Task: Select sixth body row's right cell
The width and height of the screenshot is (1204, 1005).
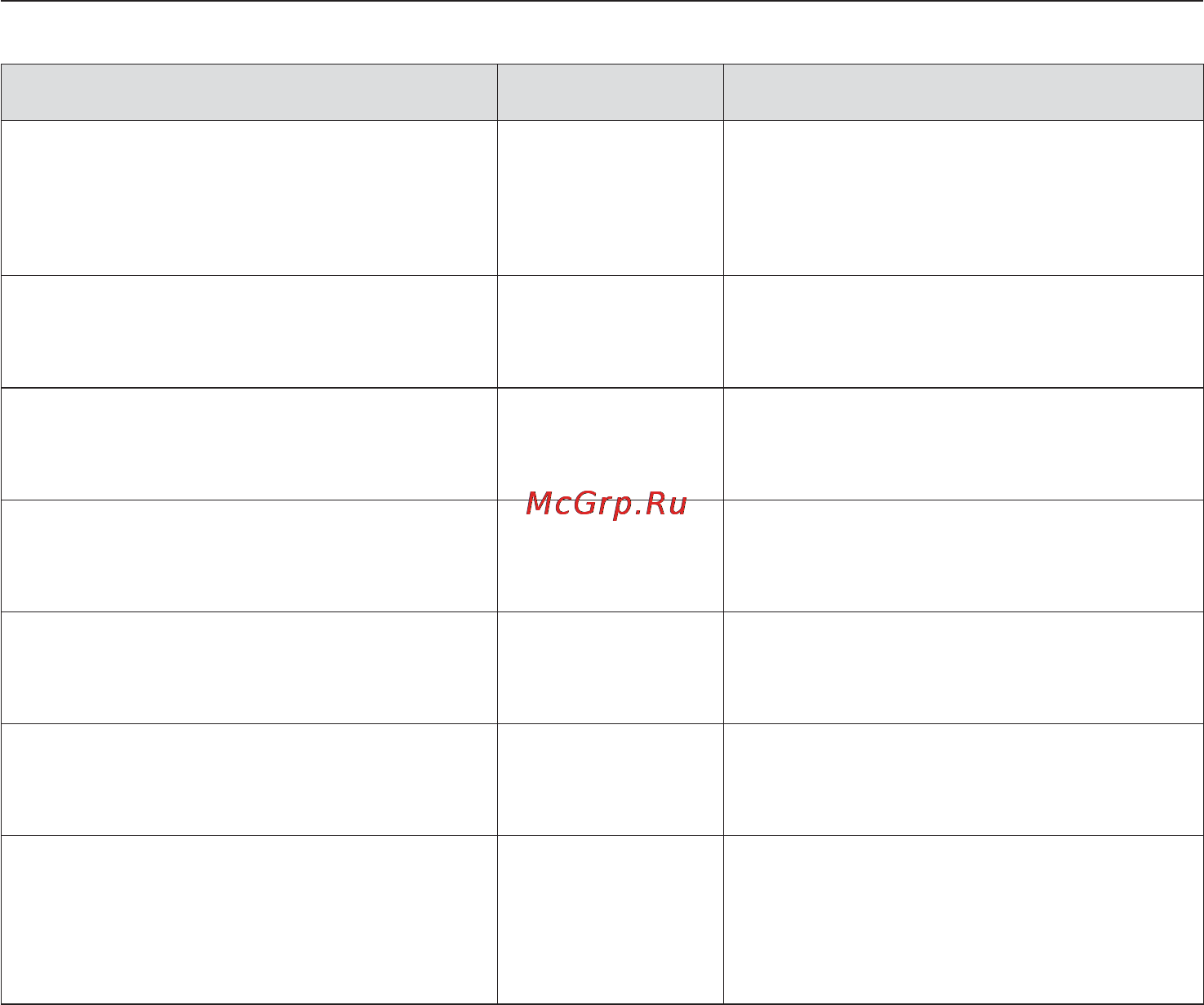Action: click(963, 779)
